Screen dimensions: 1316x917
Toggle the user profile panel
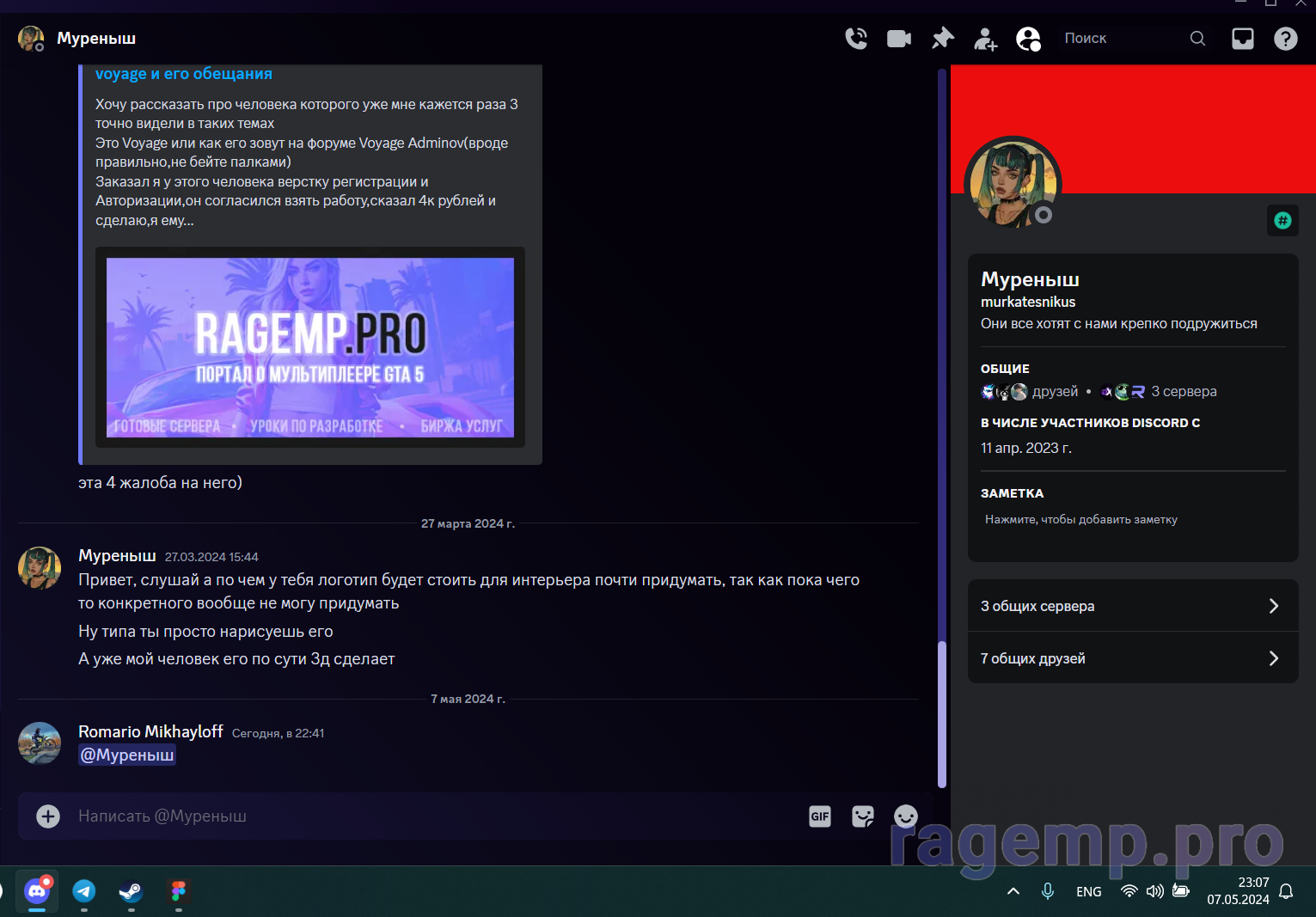(1029, 39)
